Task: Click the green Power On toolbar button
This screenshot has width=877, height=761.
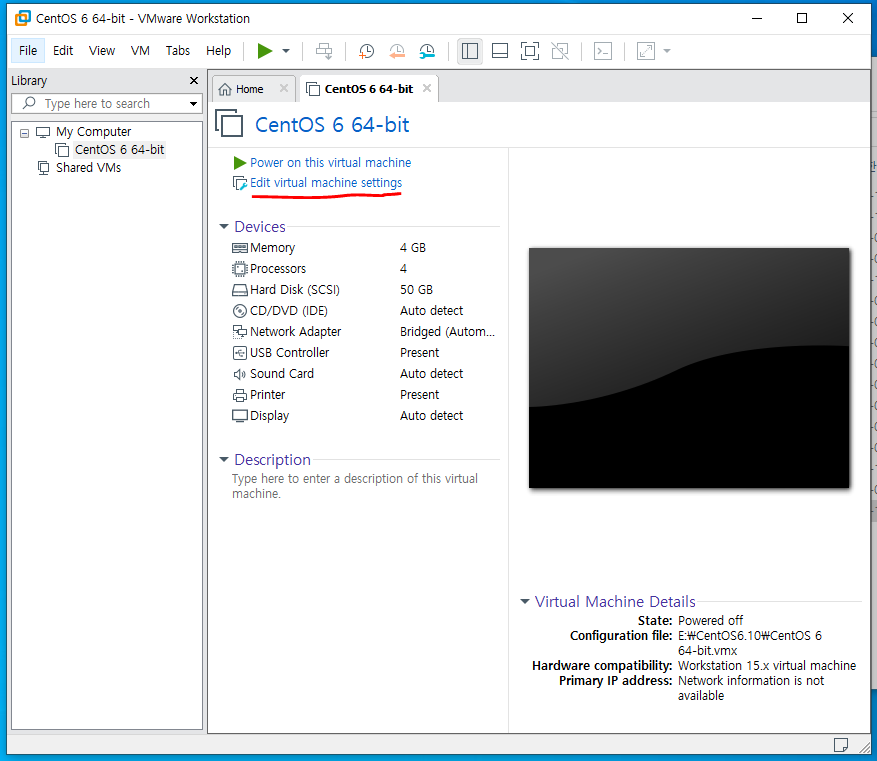Action: coord(265,51)
